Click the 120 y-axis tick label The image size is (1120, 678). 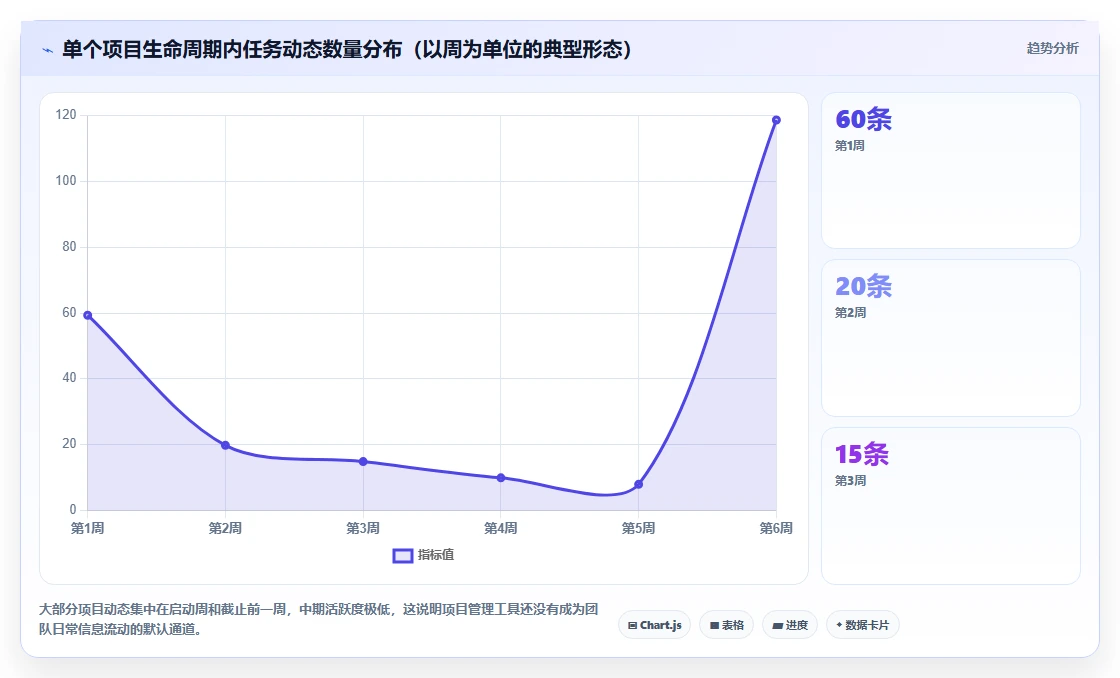click(66, 115)
